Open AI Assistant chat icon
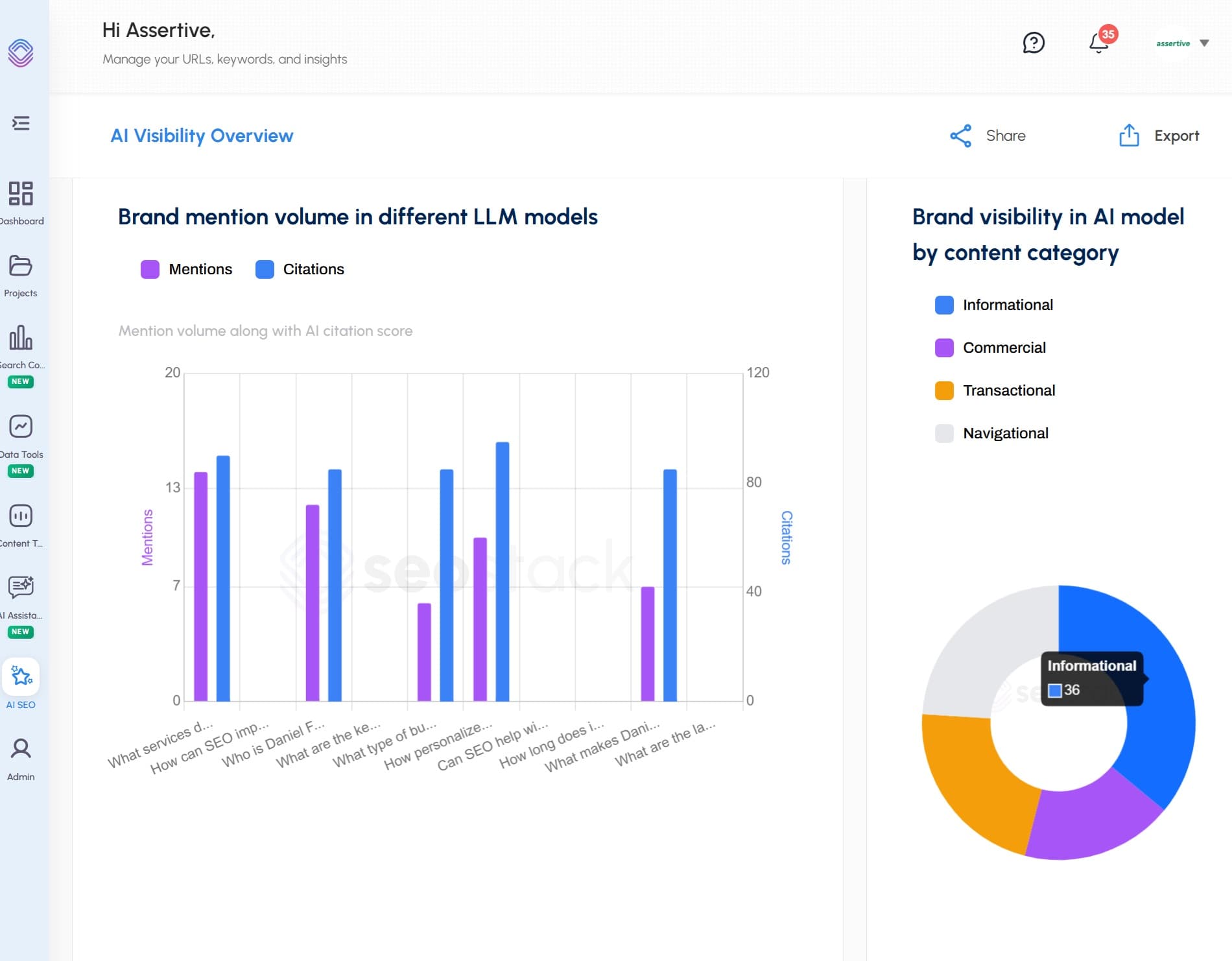Image resolution: width=1232 pixels, height=961 pixels. click(x=21, y=587)
